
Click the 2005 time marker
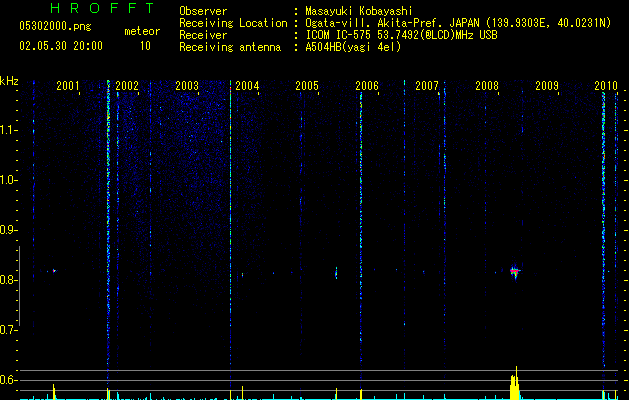[x=307, y=86]
